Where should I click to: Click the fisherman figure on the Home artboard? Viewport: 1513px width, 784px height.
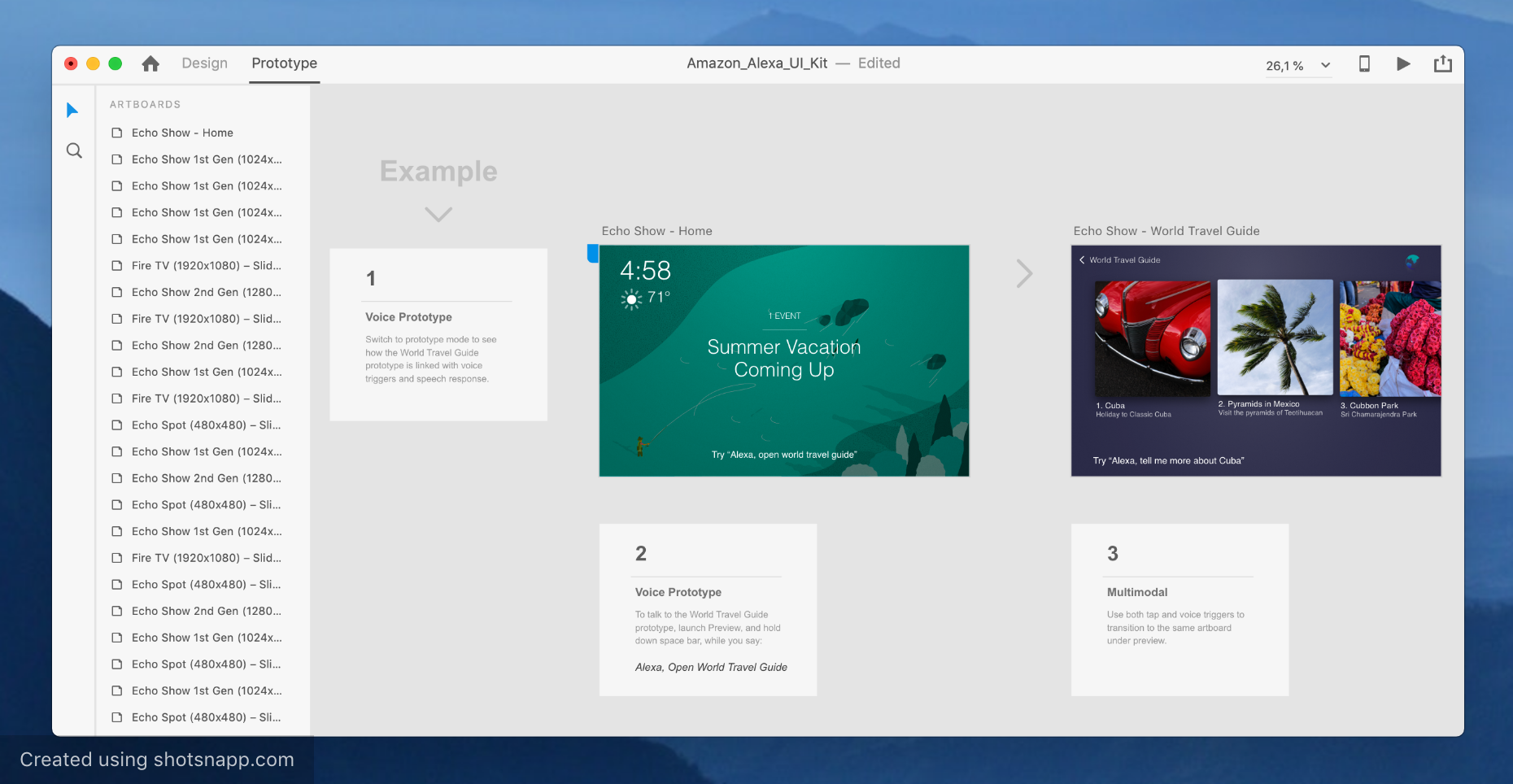tap(641, 446)
